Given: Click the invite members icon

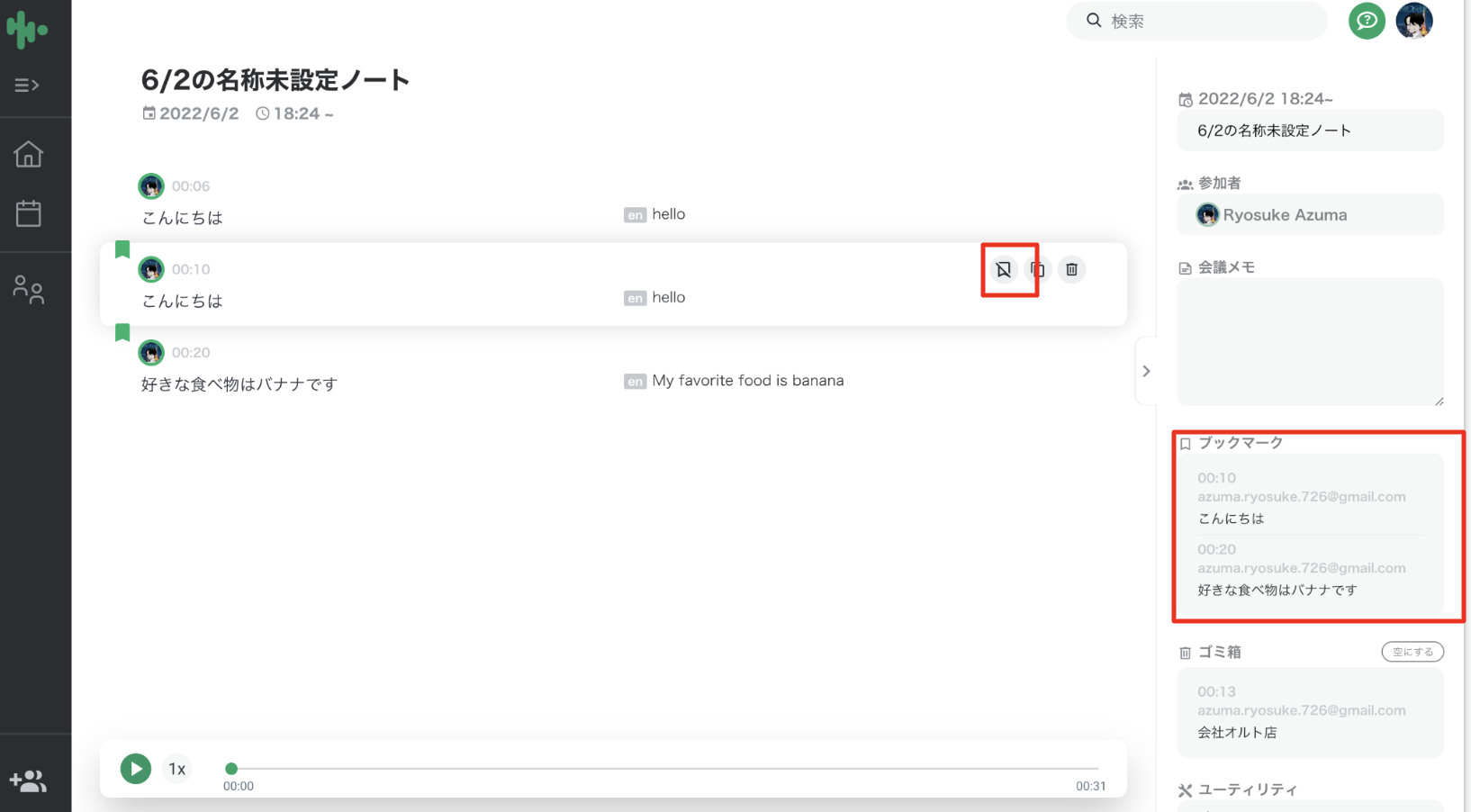Looking at the screenshot, I should click(x=28, y=780).
